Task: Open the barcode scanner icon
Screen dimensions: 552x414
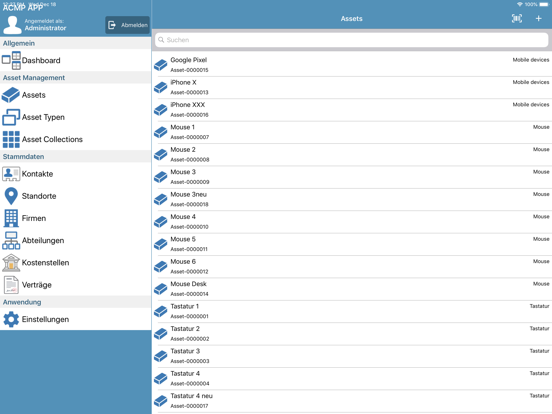Action: [x=516, y=18]
